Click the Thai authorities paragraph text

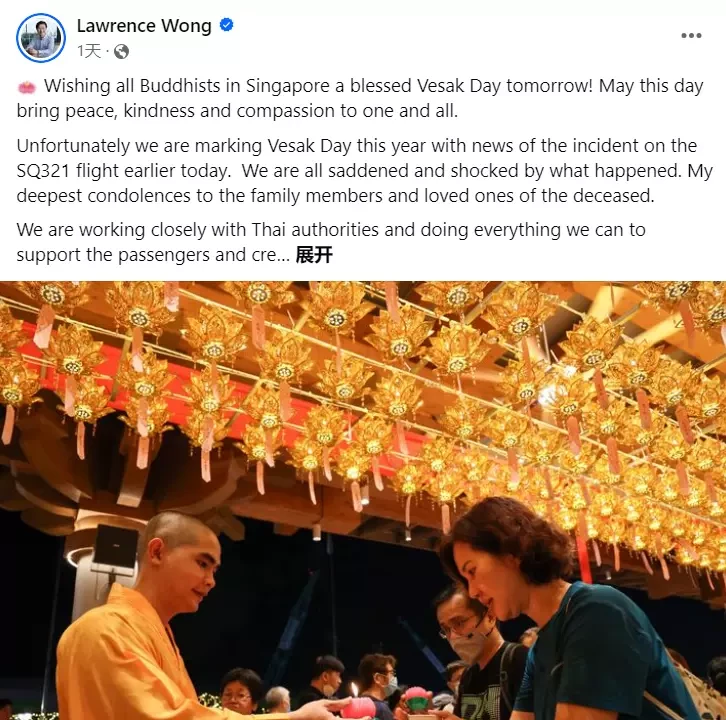point(331,242)
